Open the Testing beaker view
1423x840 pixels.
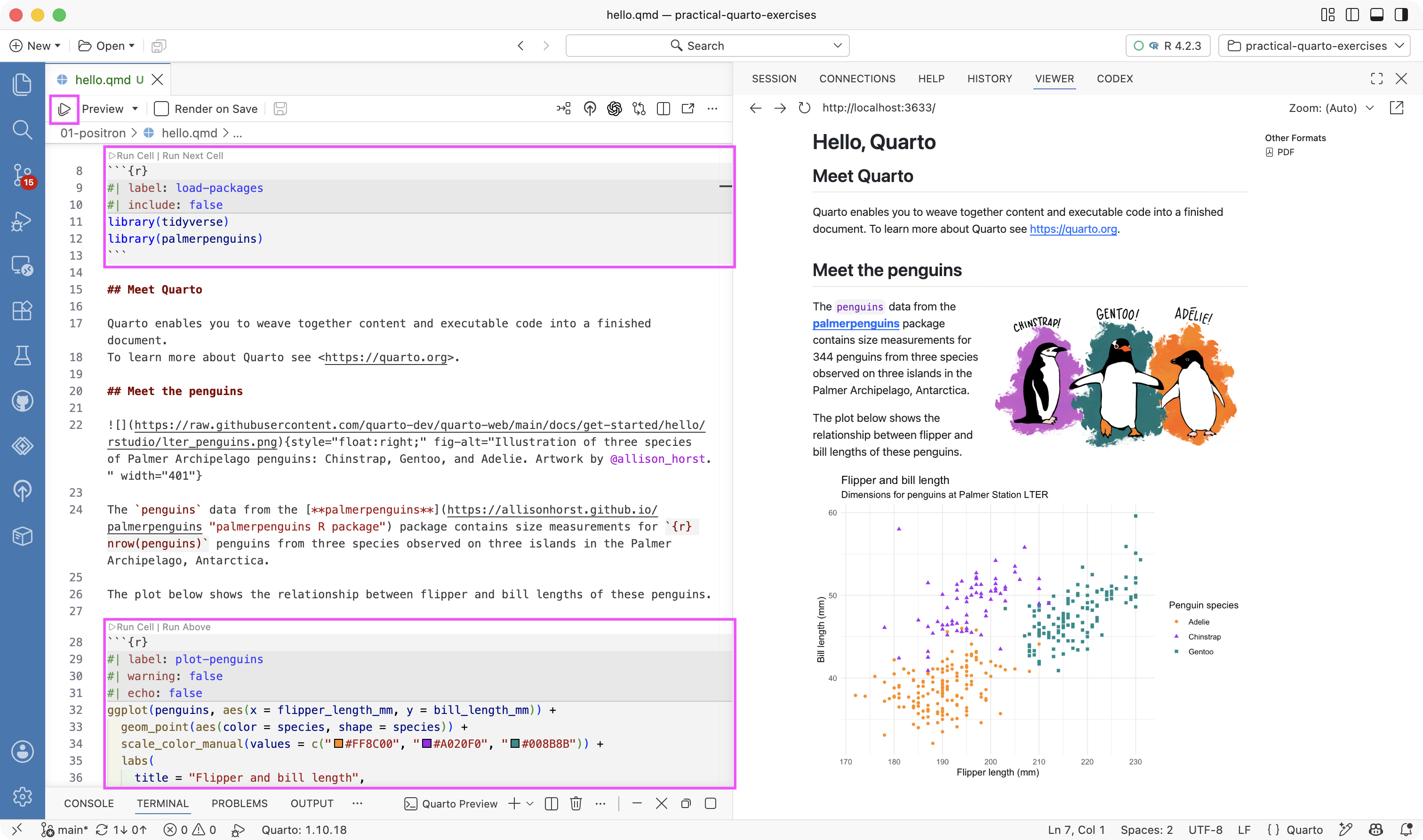[22, 356]
